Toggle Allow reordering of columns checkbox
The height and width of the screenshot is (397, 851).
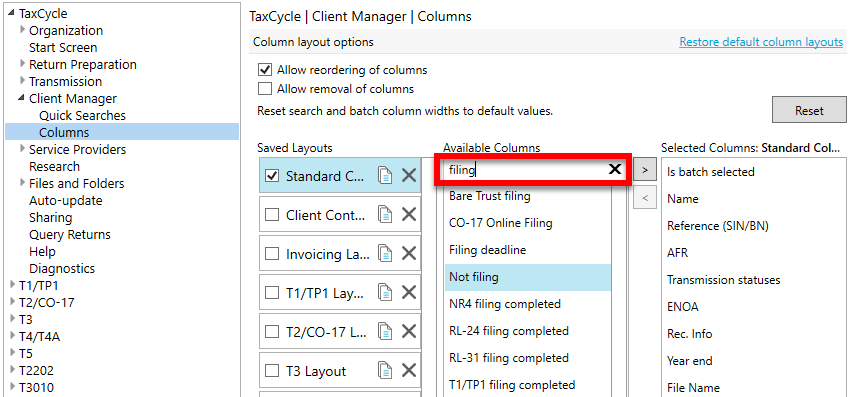[265, 70]
